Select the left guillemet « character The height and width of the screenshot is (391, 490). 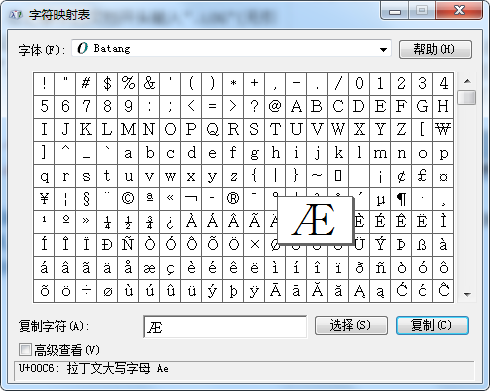(170, 199)
